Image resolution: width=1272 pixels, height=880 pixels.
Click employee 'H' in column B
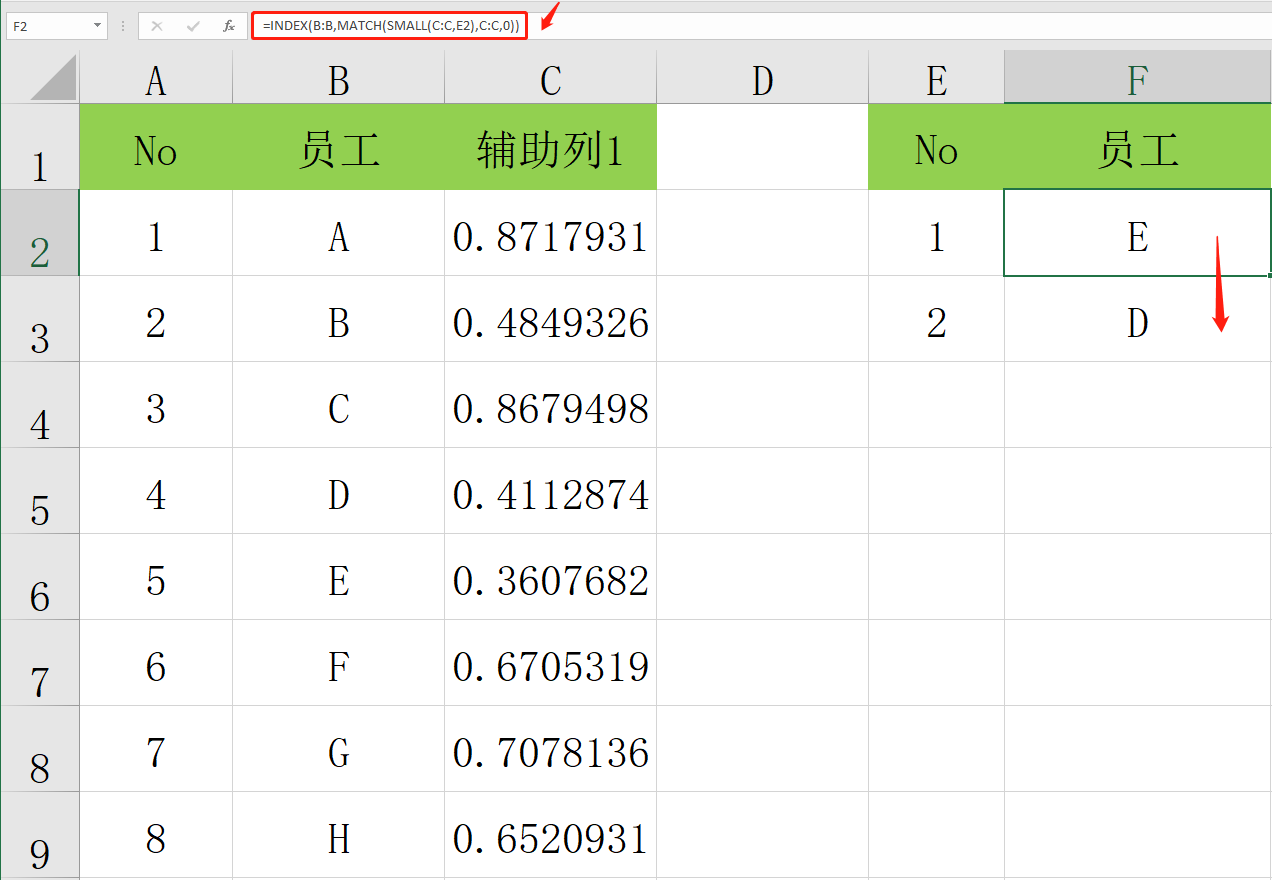click(x=339, y=835)
